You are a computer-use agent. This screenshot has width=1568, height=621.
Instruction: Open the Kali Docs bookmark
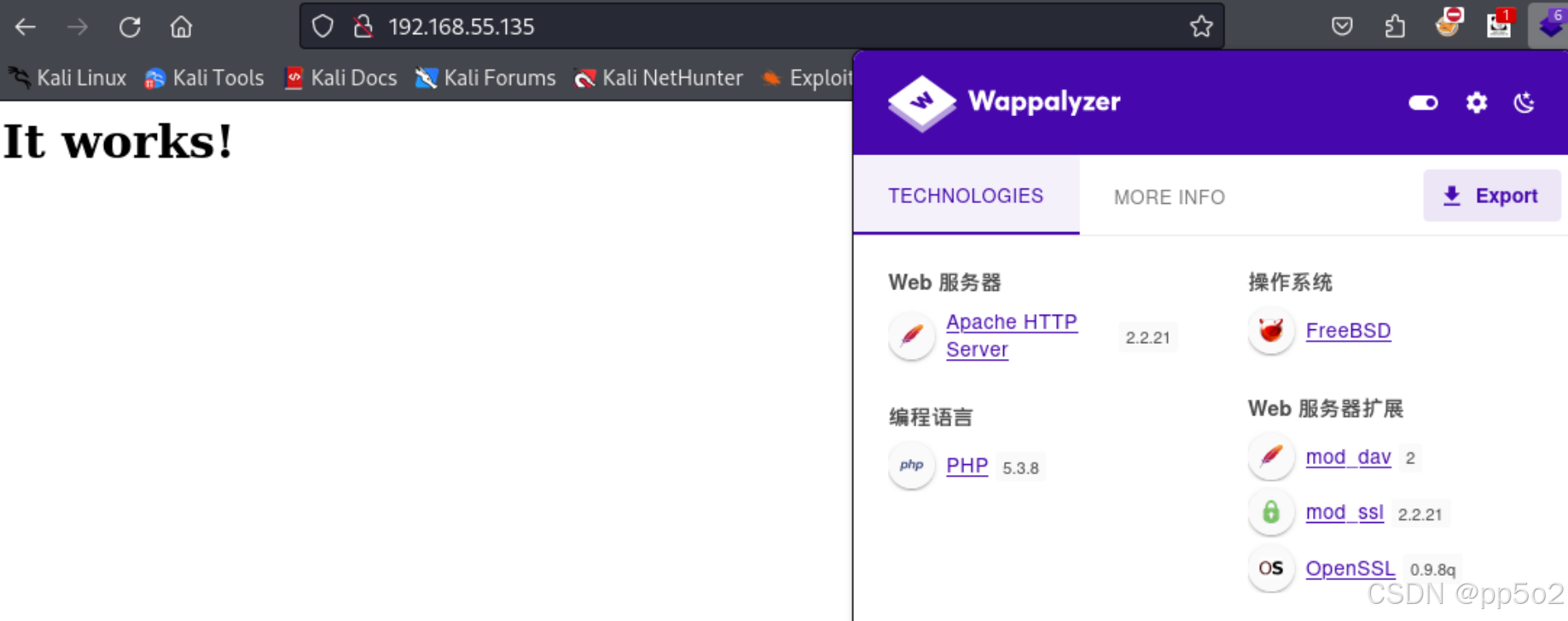340,78
